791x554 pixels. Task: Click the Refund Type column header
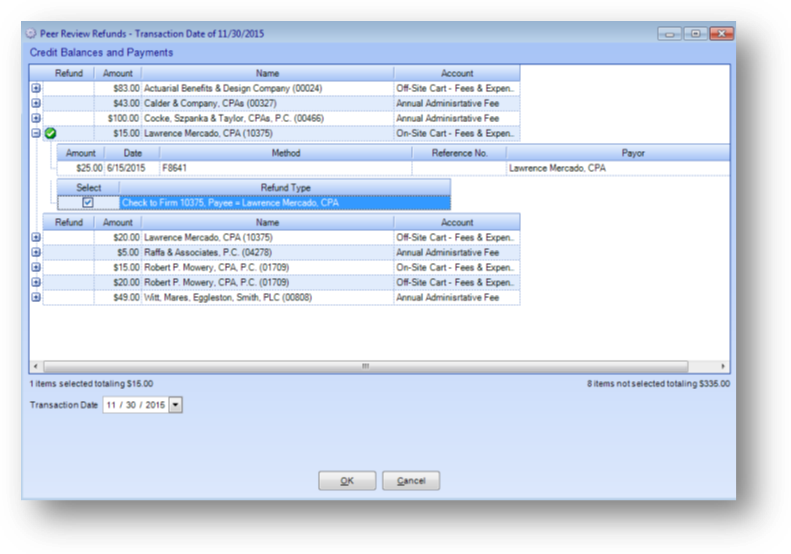[286, 187]
